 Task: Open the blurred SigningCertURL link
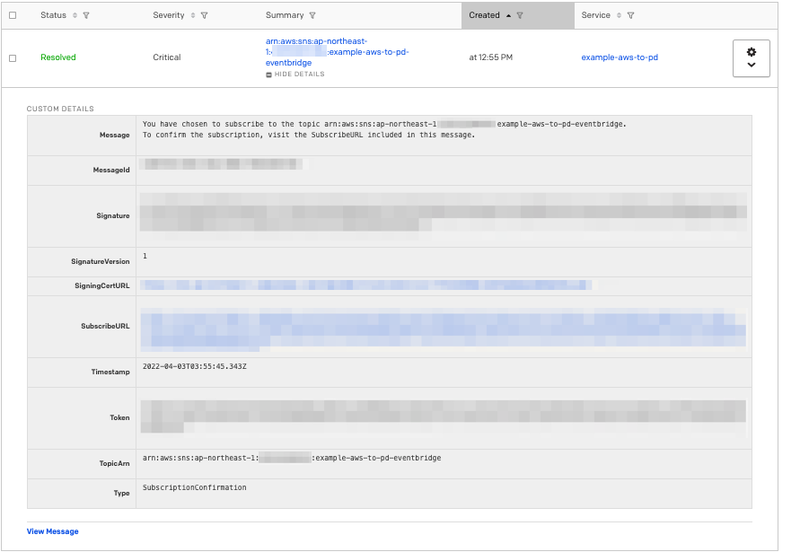(x=366, y=285)
